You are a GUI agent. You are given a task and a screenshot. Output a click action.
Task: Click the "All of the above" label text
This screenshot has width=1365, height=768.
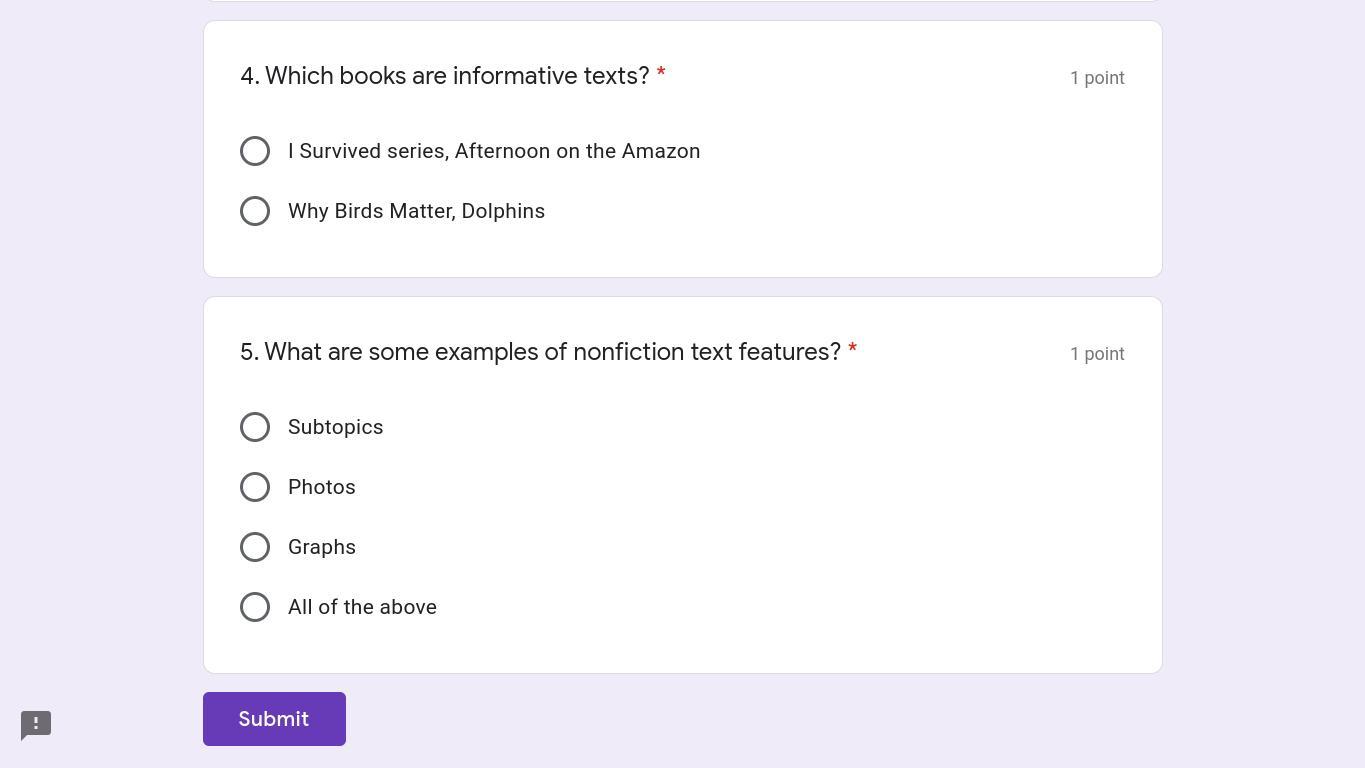coord(362,607)
